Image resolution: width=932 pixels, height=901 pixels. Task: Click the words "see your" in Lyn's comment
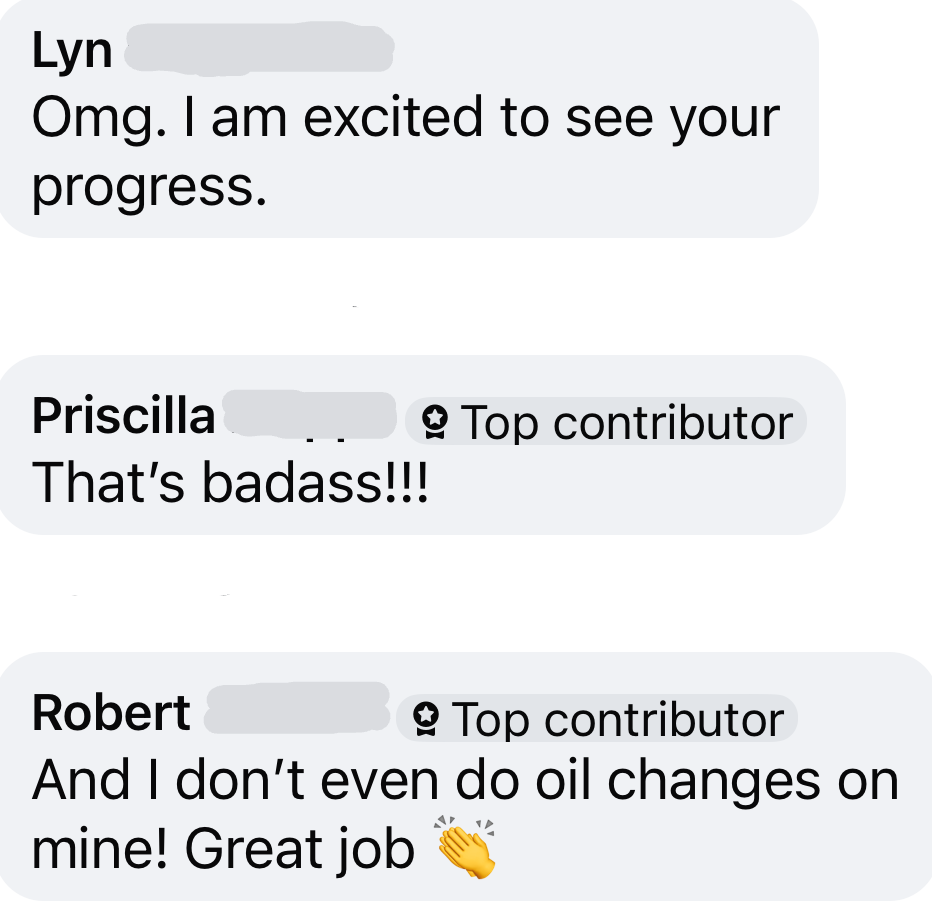click(x=672, y=119)
